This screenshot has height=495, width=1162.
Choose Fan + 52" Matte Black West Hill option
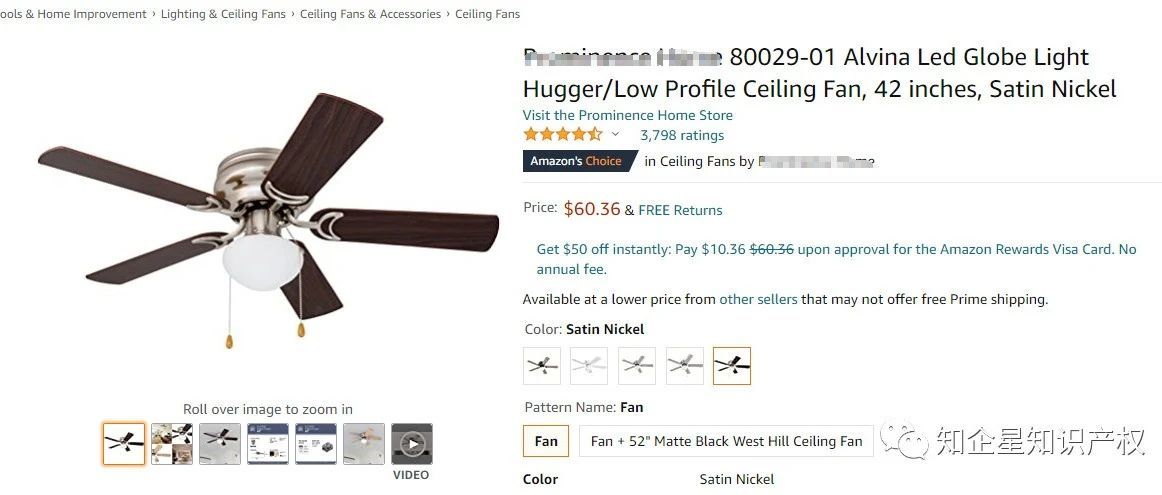point(726,441)
